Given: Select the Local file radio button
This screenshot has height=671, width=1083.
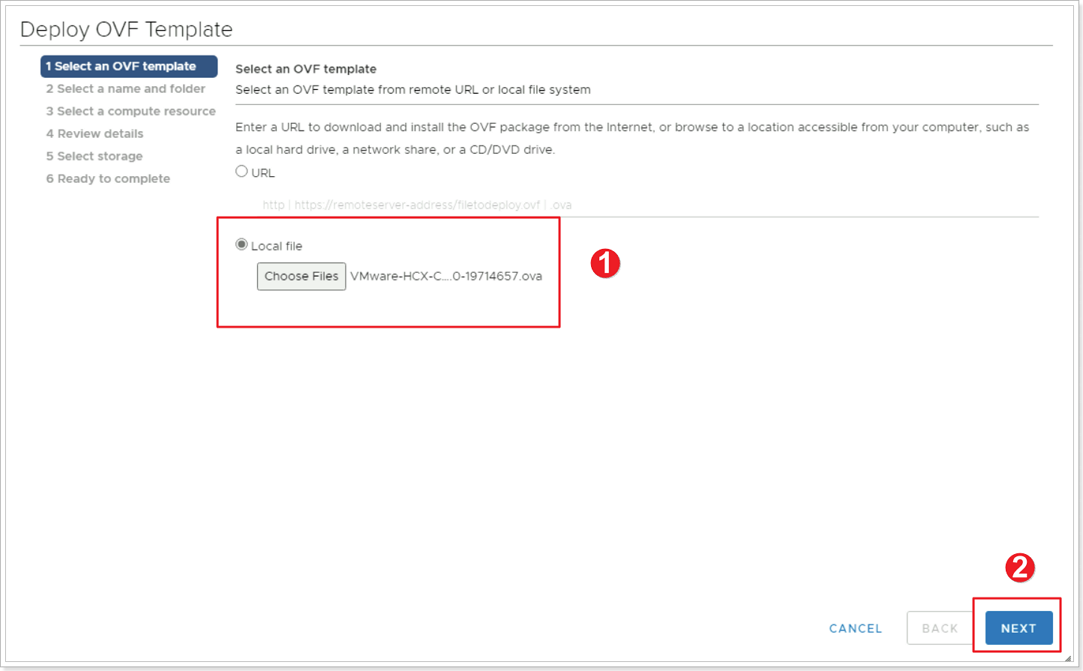Looking at the screenshot, I should [241, 245].
